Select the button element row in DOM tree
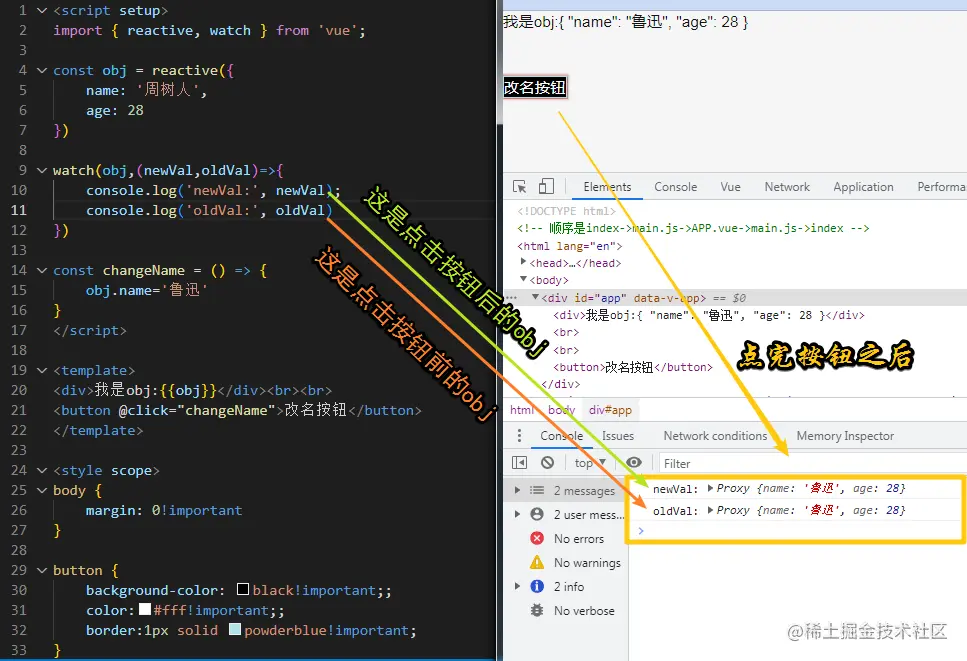 pos(633,367)
